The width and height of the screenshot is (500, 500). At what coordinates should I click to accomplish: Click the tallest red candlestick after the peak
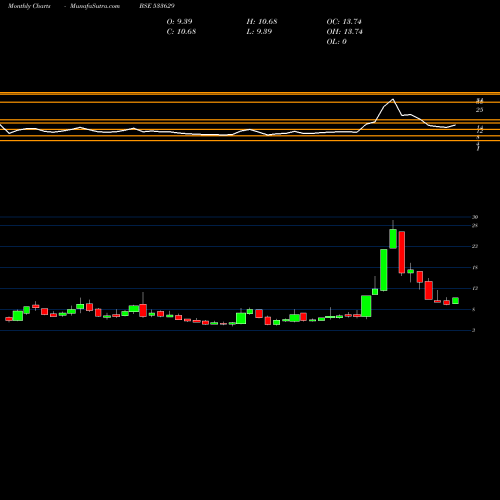pyautogui.click(x=402, y=252)
